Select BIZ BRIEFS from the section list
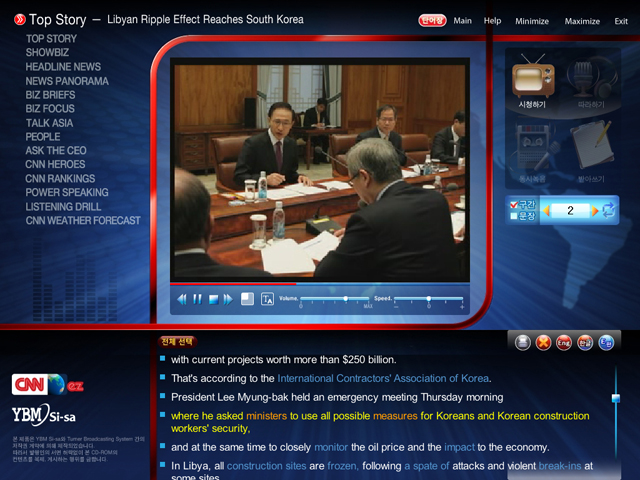This screenshot has width=640, height=480. 50,95
